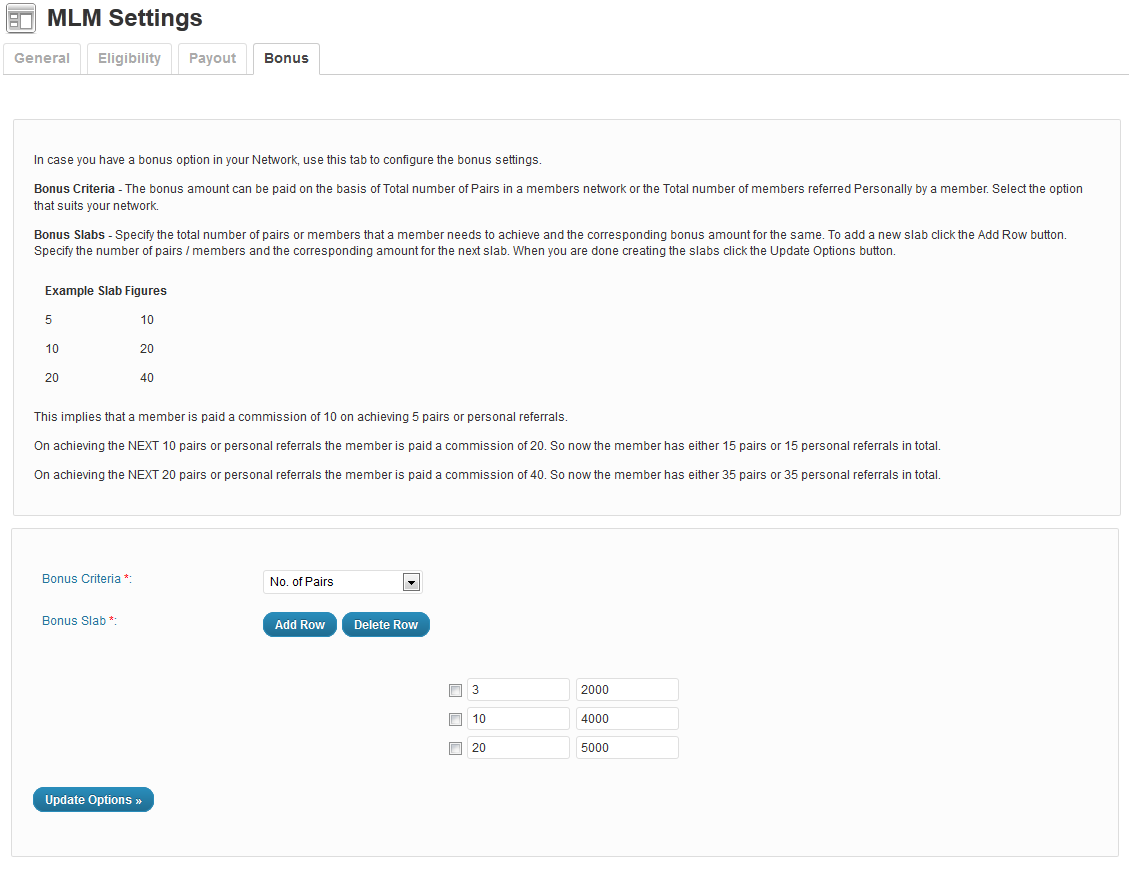The height and width of the screenshot is (875, 1129).
Task: Open the Bonus Criteria dropdown
Action: 343,582
